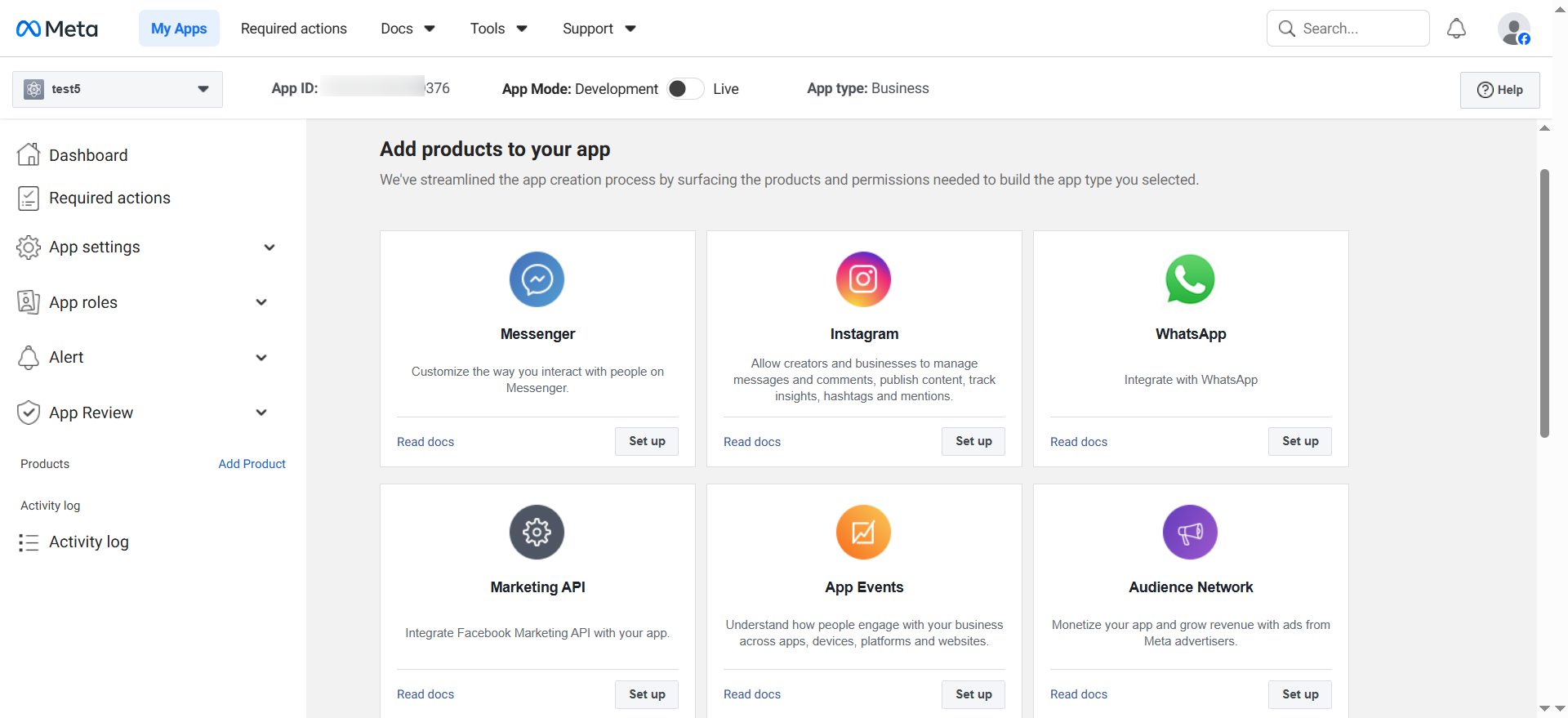
Task: Toggle App Mode to Live
Action: (x=685, y=89)
